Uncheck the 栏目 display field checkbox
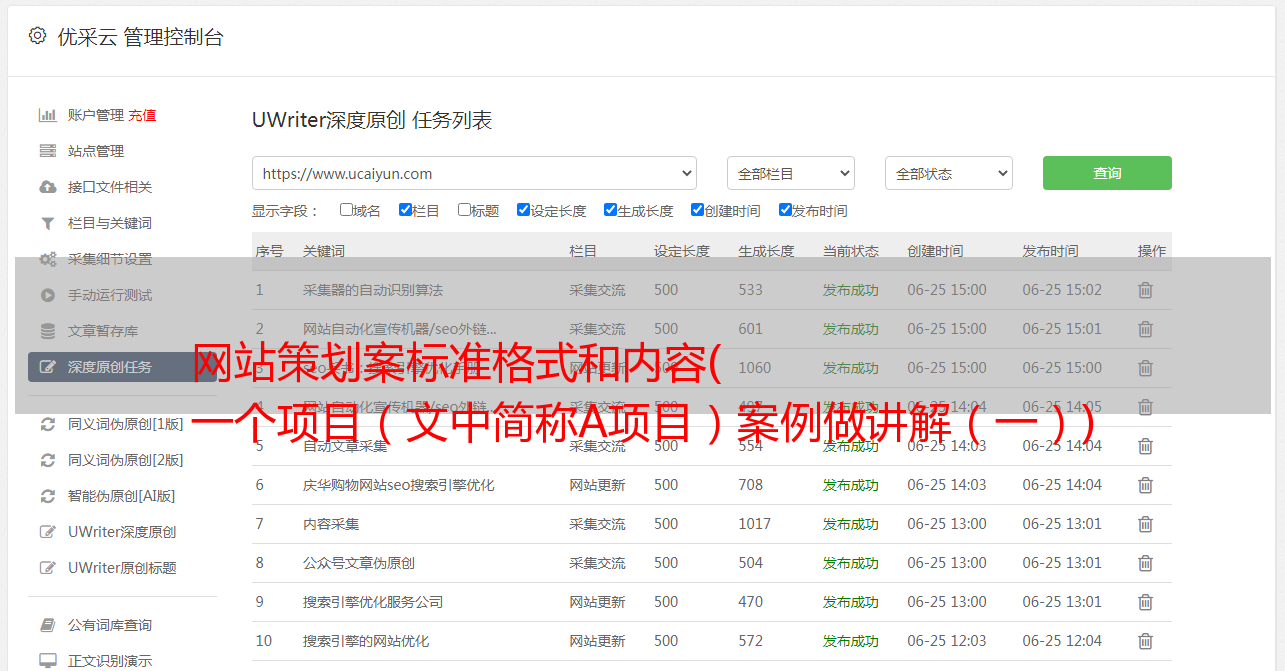The height and width of the screenshot is (671, 1285). [x=405, y=210]
